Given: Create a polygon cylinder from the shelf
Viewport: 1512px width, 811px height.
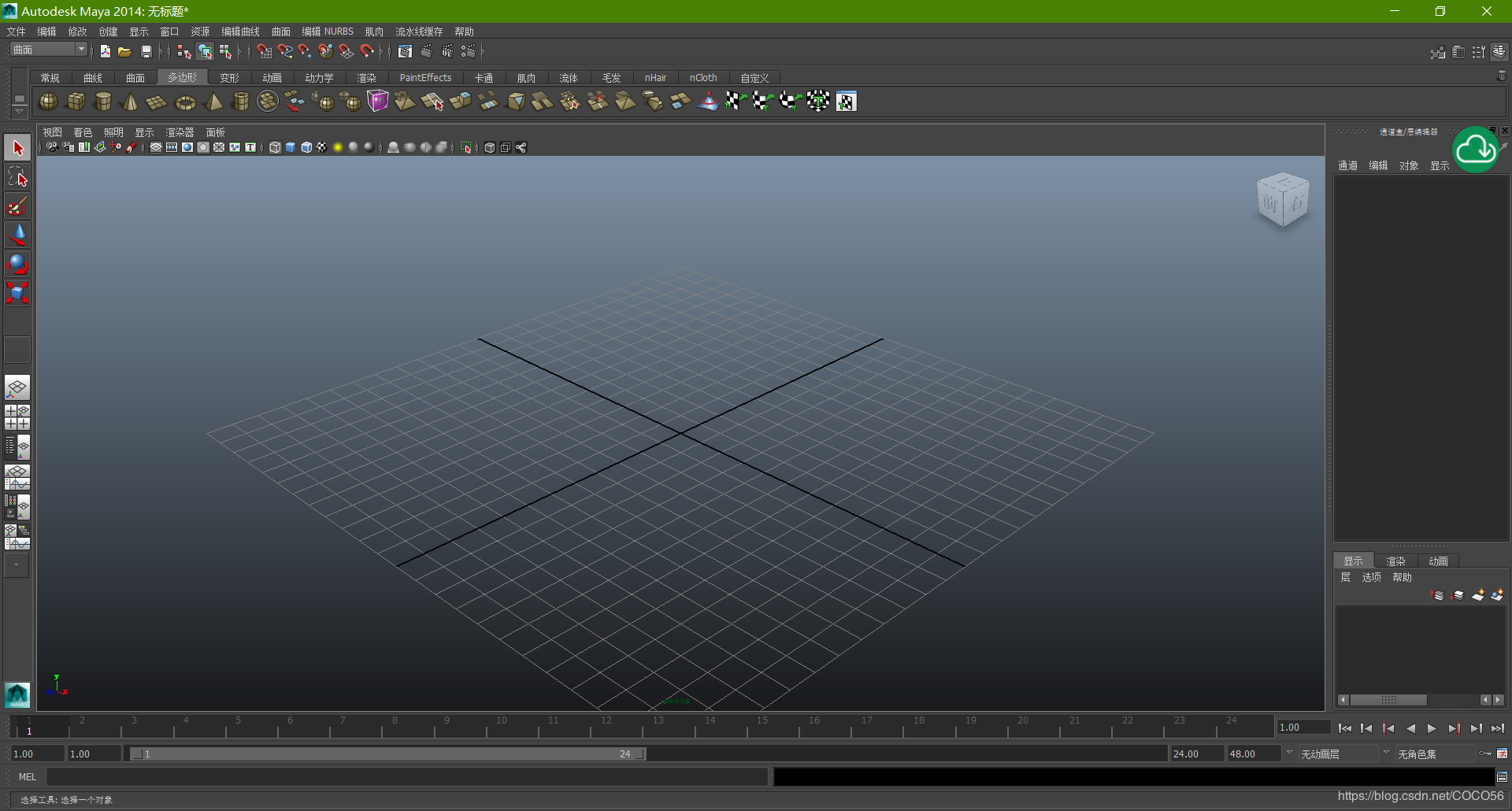Looking at the screenshot, I should (x=103, y=102).
